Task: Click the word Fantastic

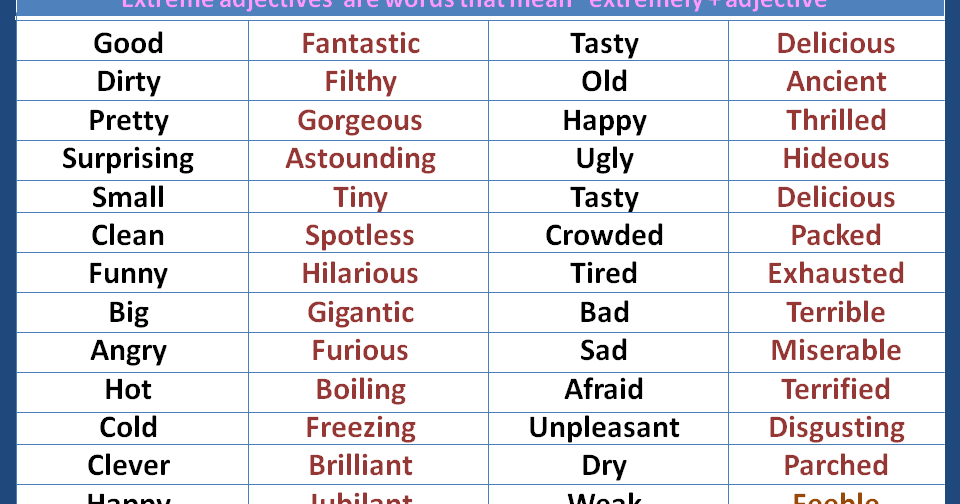Action: (361, 43)
